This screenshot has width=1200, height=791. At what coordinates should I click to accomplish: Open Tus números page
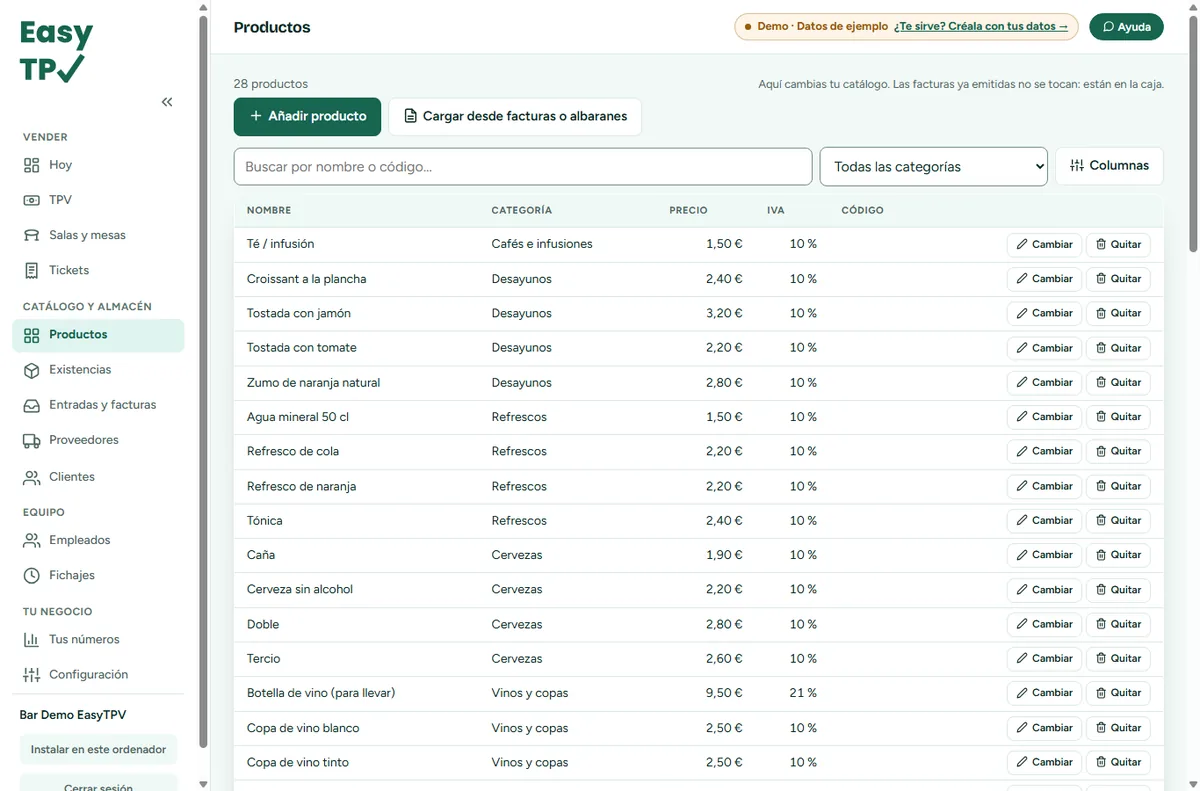(x=98, y=639)
